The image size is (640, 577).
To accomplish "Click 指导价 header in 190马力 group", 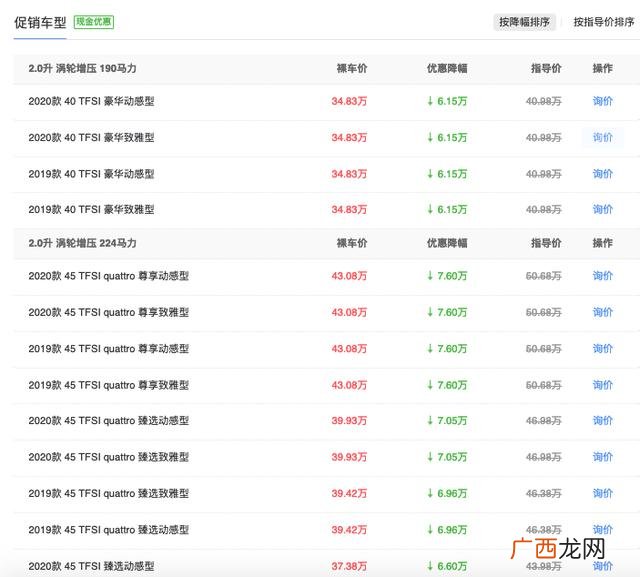I will [x=546, y=68].
